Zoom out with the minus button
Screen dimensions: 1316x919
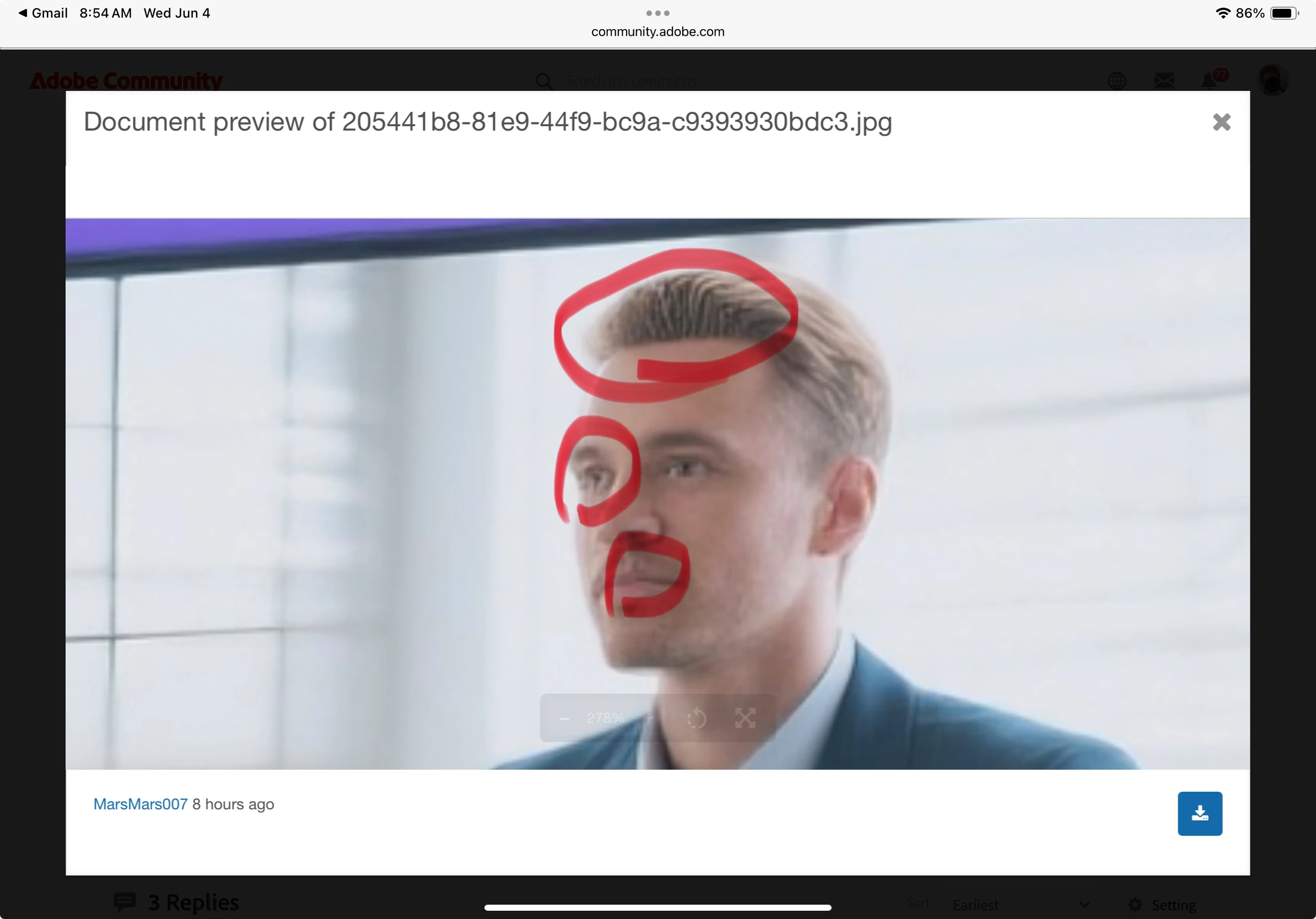(564, 718)
